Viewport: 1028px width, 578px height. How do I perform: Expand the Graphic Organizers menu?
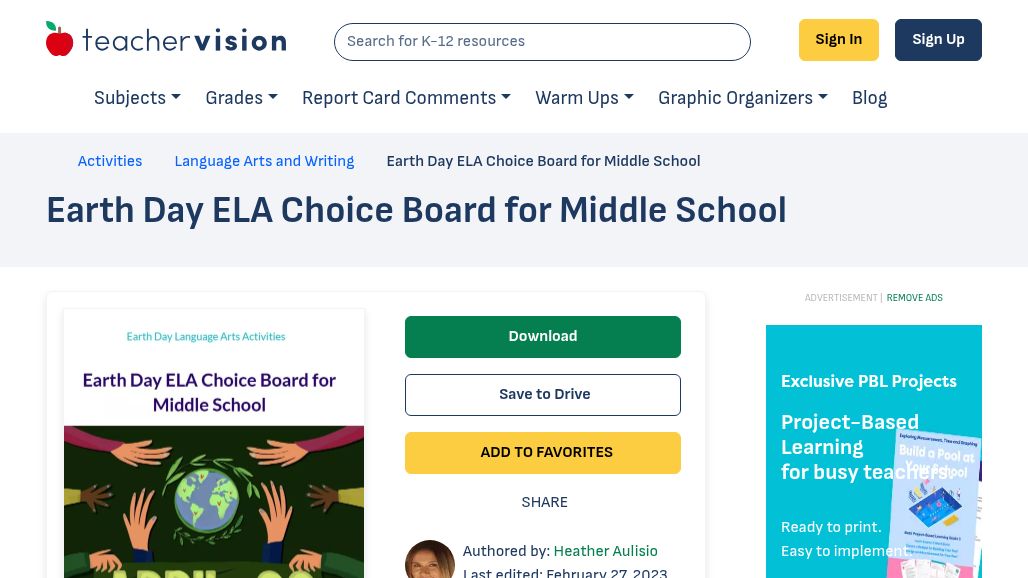pyautogui.click(x=742, y=98)
